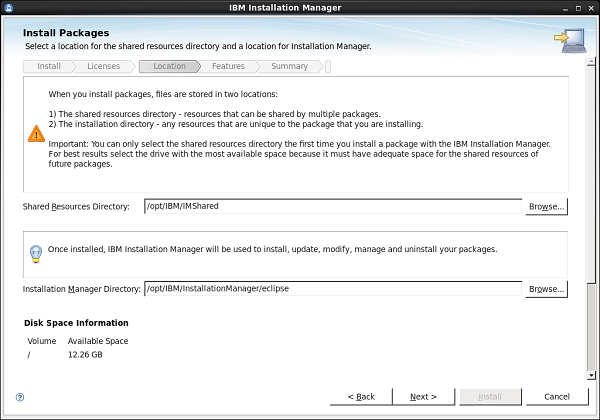Select the Location step tab
600x420 pixels.
170,66
